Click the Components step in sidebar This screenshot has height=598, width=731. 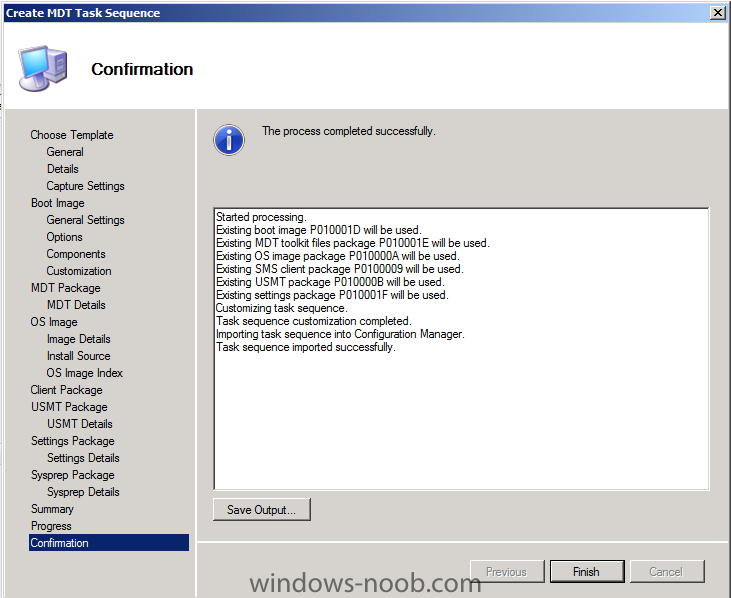(x=76, y=254)
